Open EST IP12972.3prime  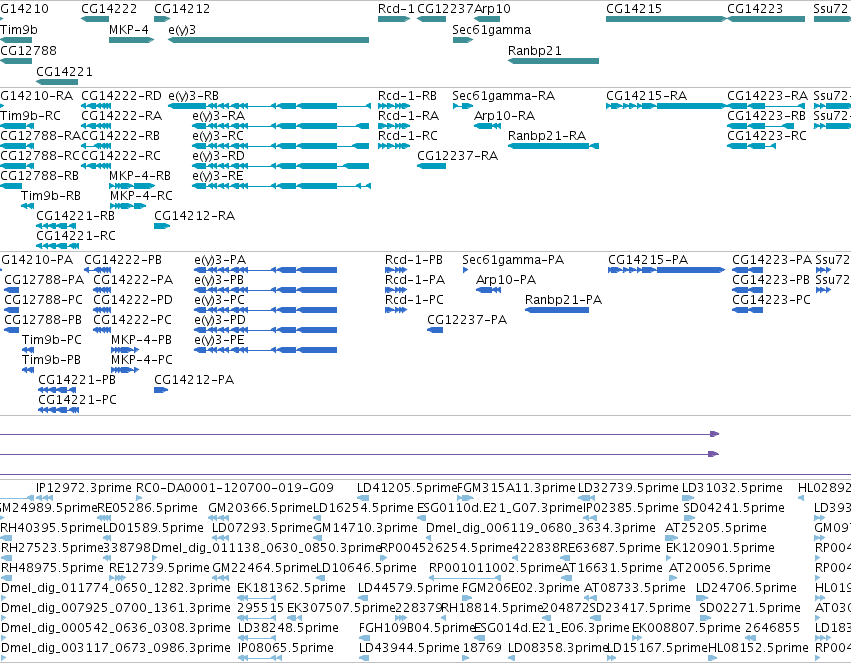pos(84,488)
